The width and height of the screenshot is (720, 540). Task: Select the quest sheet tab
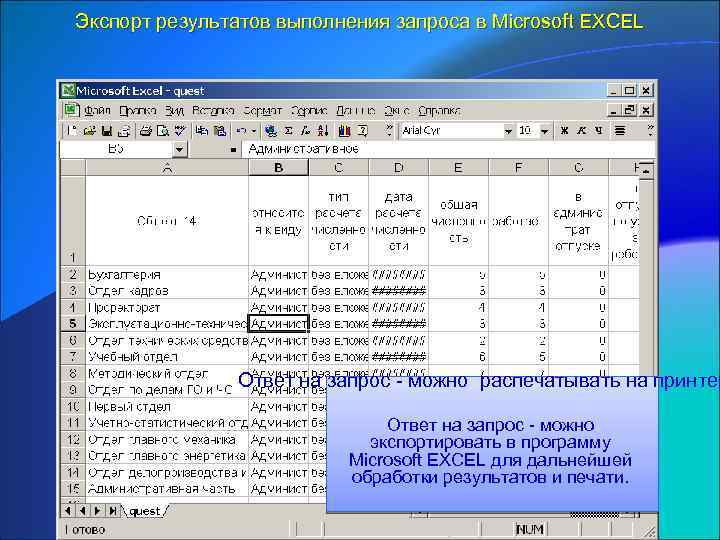pos(145,511)
